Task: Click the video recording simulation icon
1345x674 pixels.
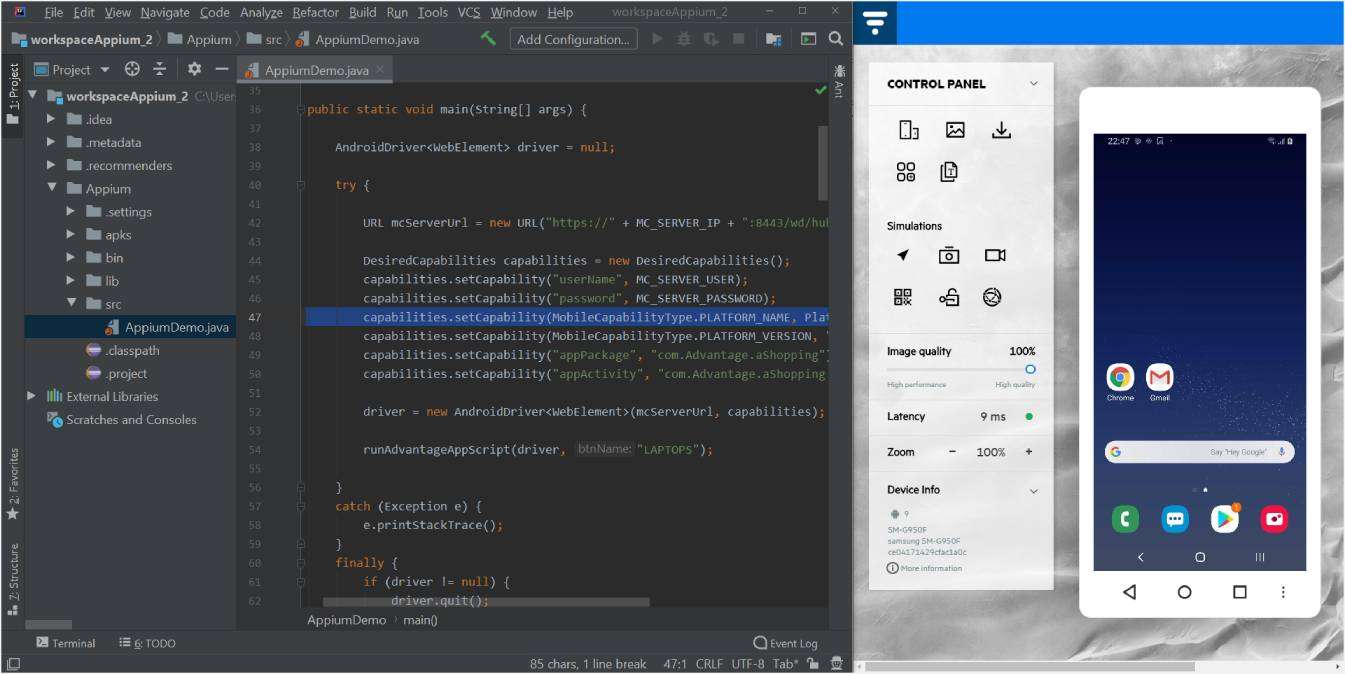Action: pos(994,255)
